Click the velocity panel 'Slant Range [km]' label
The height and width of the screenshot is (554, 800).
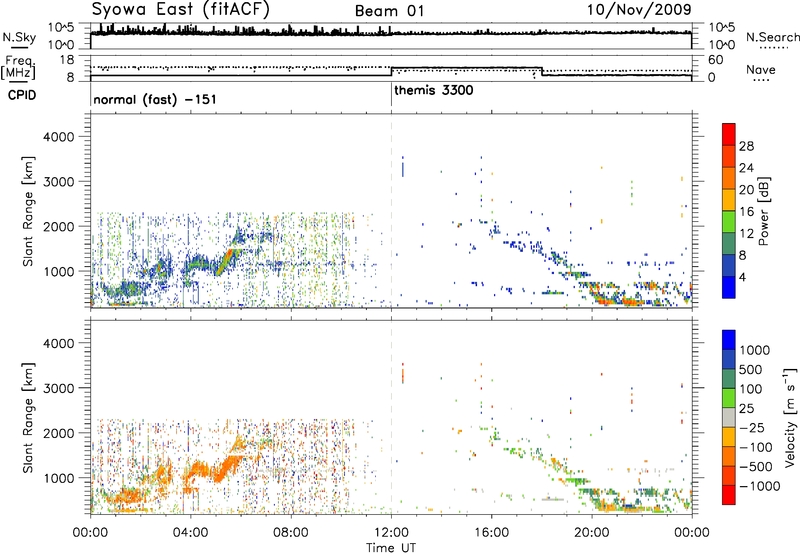[x=28, y=417]
